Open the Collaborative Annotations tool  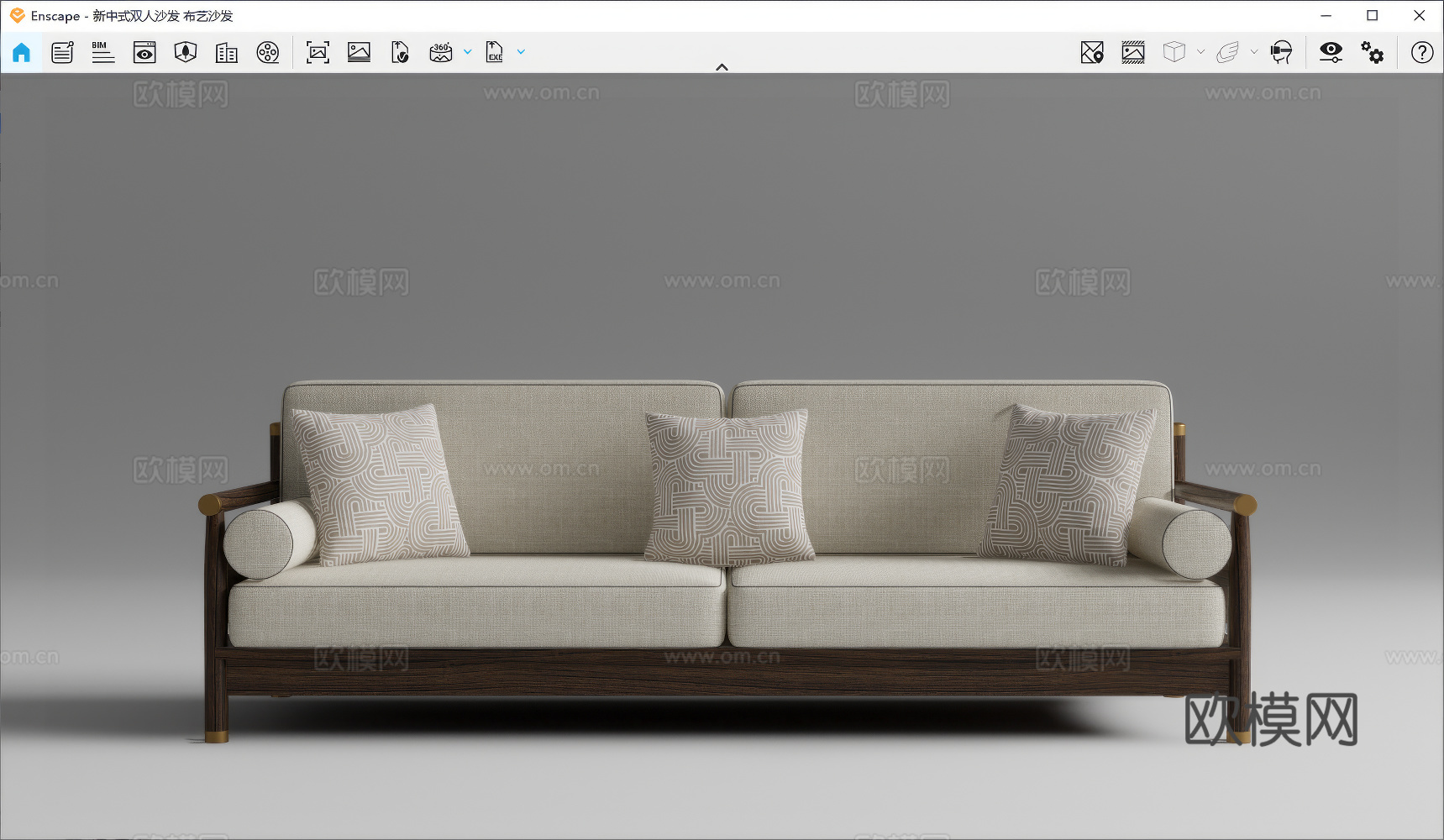(62, 52)
